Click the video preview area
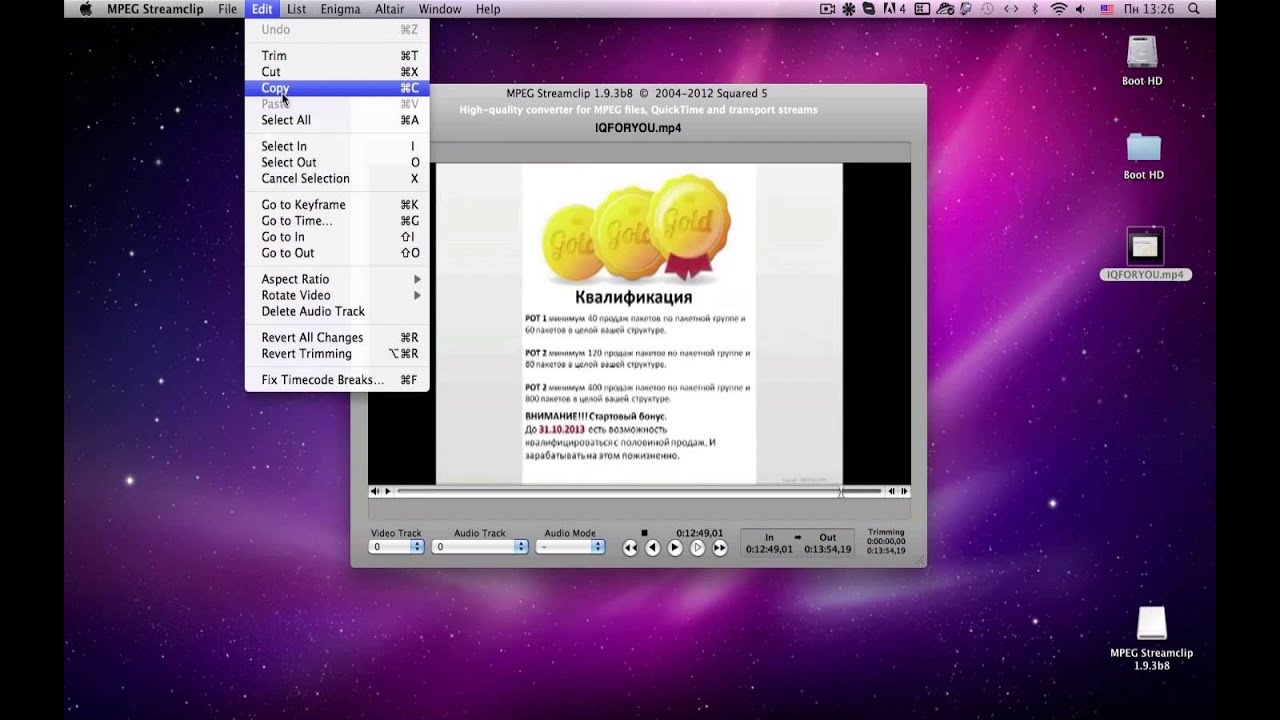 point(639,323)
